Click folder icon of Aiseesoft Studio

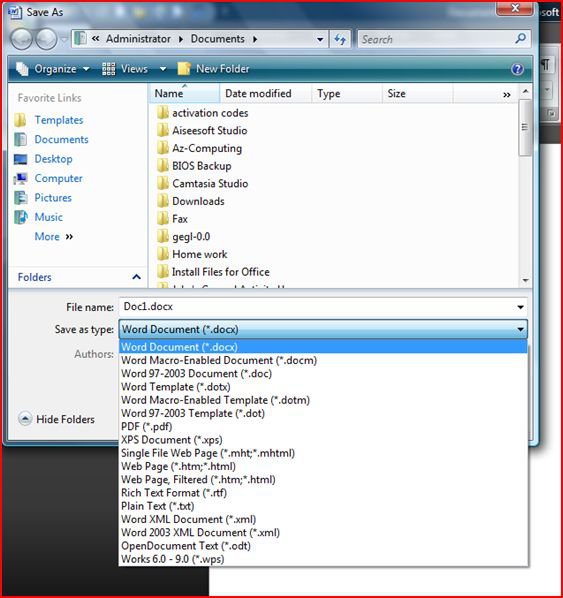click(x=163, y=130)
